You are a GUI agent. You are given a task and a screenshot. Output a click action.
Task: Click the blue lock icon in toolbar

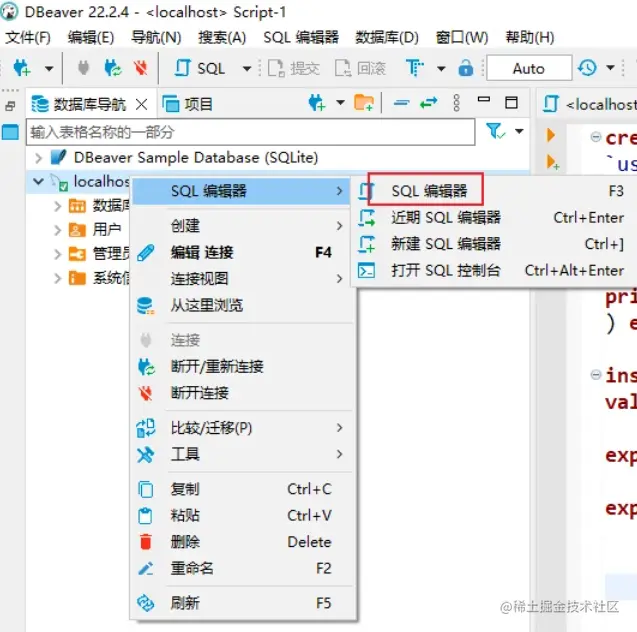click(466, 68)
